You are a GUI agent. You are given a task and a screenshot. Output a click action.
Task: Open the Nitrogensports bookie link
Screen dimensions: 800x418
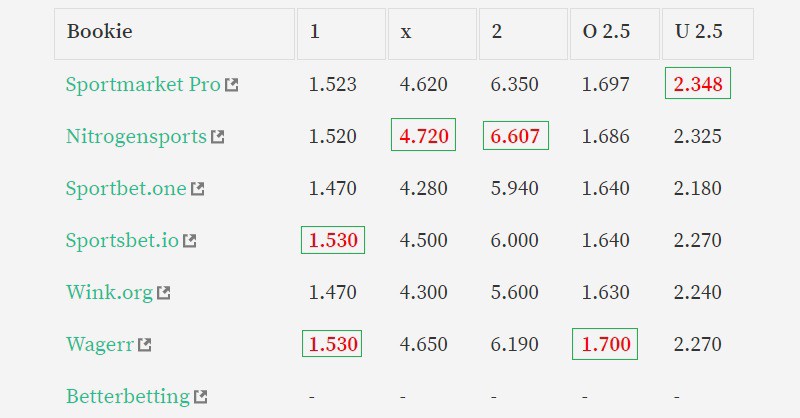136,137
